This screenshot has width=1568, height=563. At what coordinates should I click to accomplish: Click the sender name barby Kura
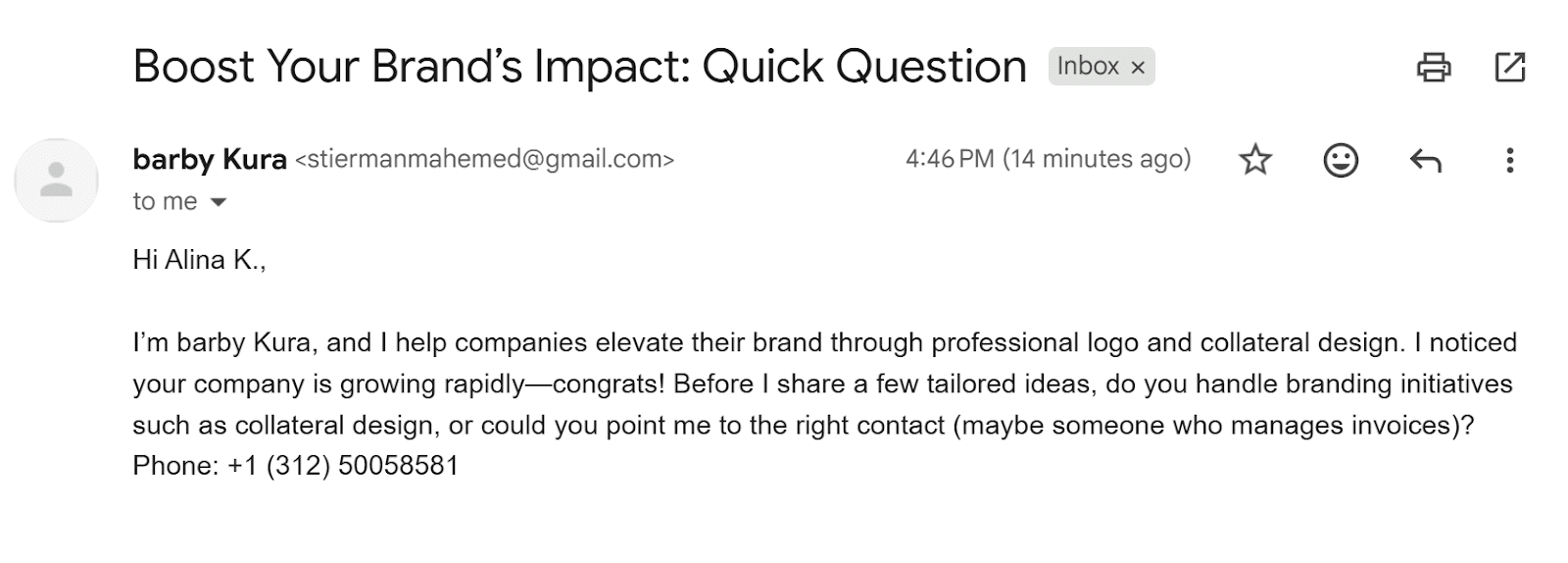pyautogui.click(x=210, y=159)
